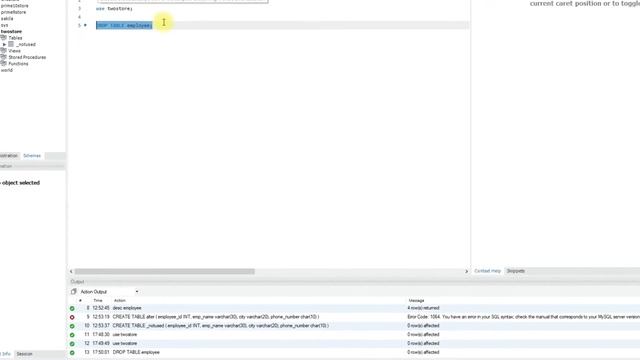Click the success icon for desc employee row
Image resolution: width=640 pixels, height=360 pixels.
click(x=72, y=309)
